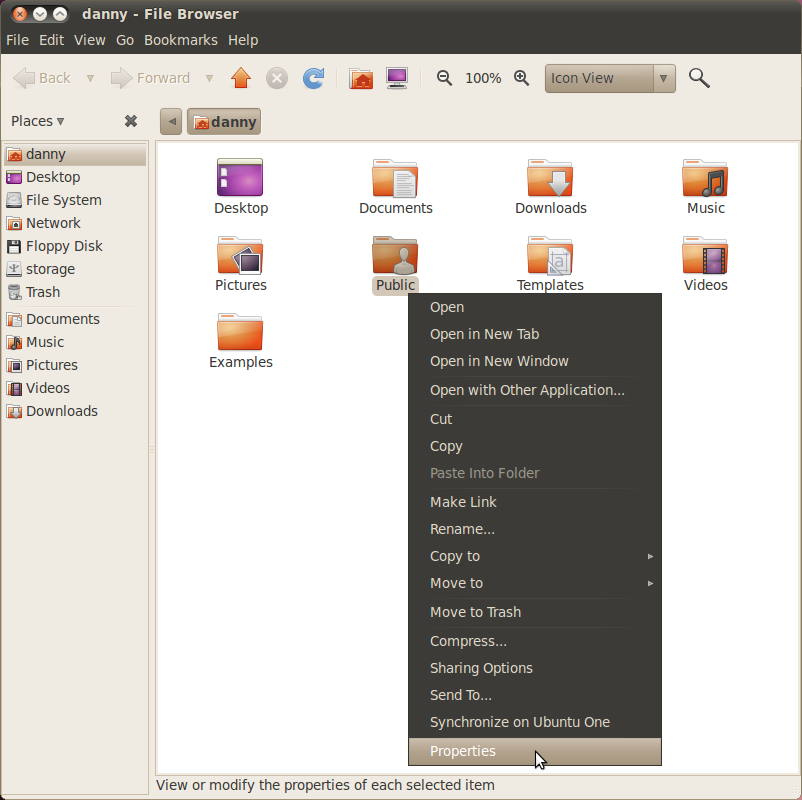Open Network in Places sidebar

[75, 223]
